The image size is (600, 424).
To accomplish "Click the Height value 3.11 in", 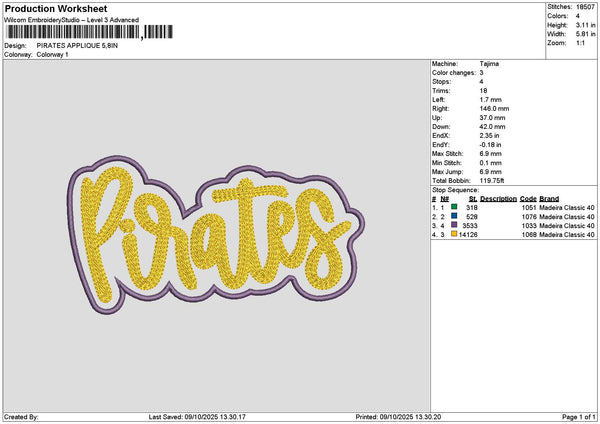I will tap(585, 25).
